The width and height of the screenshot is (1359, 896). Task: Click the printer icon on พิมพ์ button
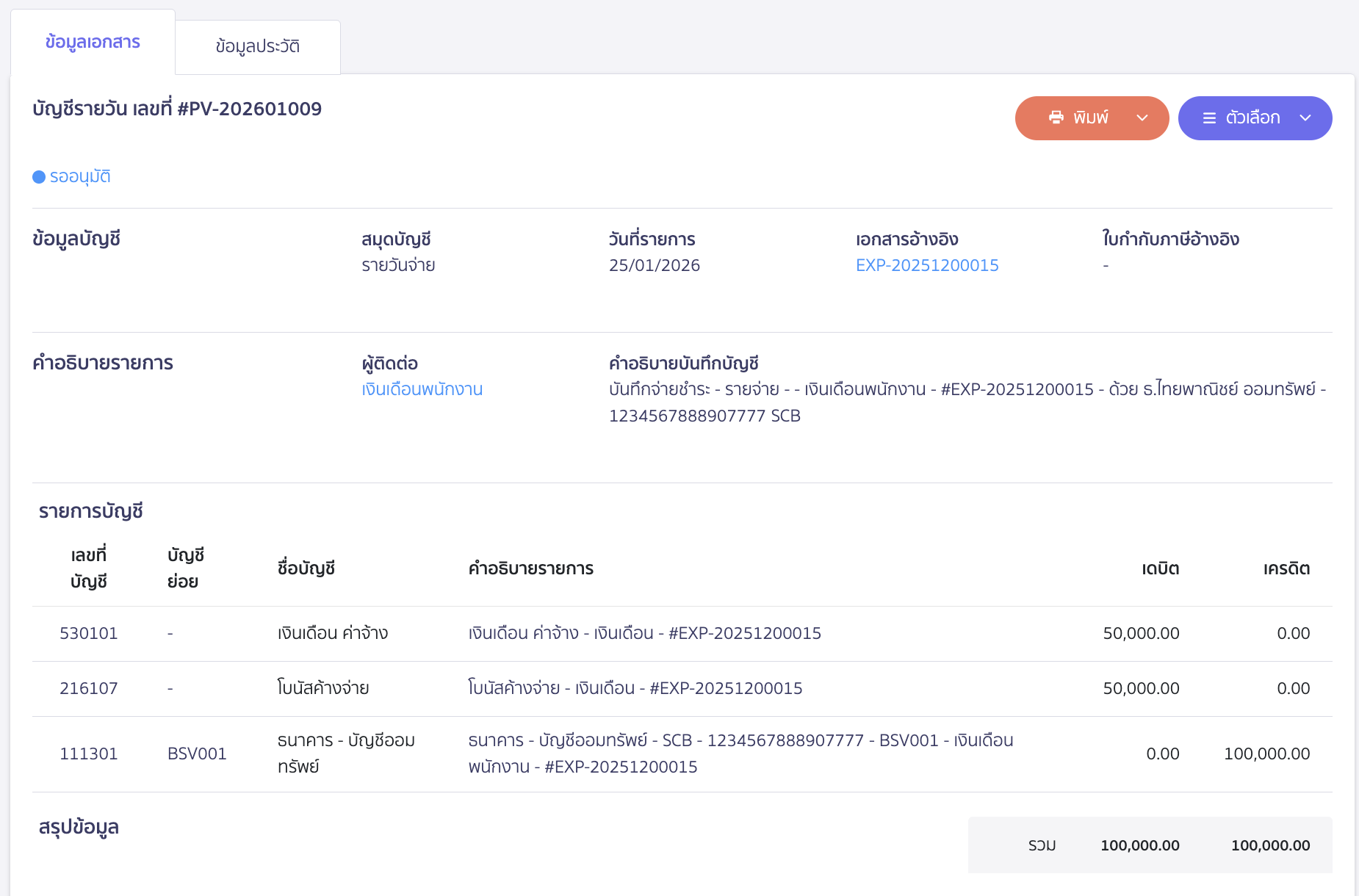coord(1056,118)
